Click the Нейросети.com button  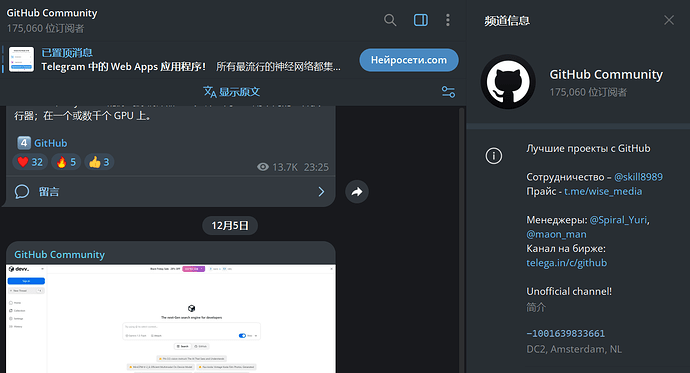pos(409,60)
